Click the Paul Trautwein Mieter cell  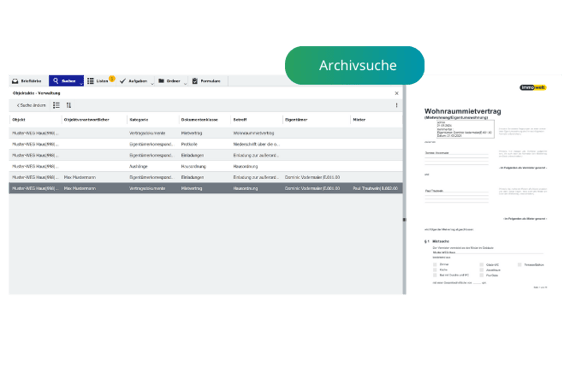(375, 188)
